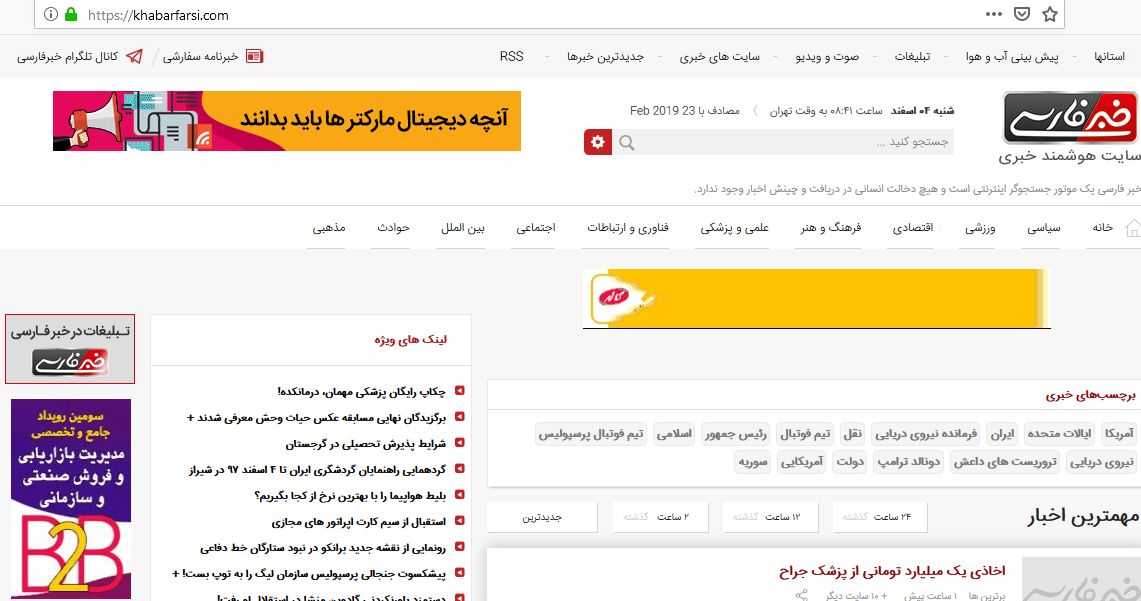
Task: Toggle the دونالد ترامپ tag filter
Action: tap(907, 462)
